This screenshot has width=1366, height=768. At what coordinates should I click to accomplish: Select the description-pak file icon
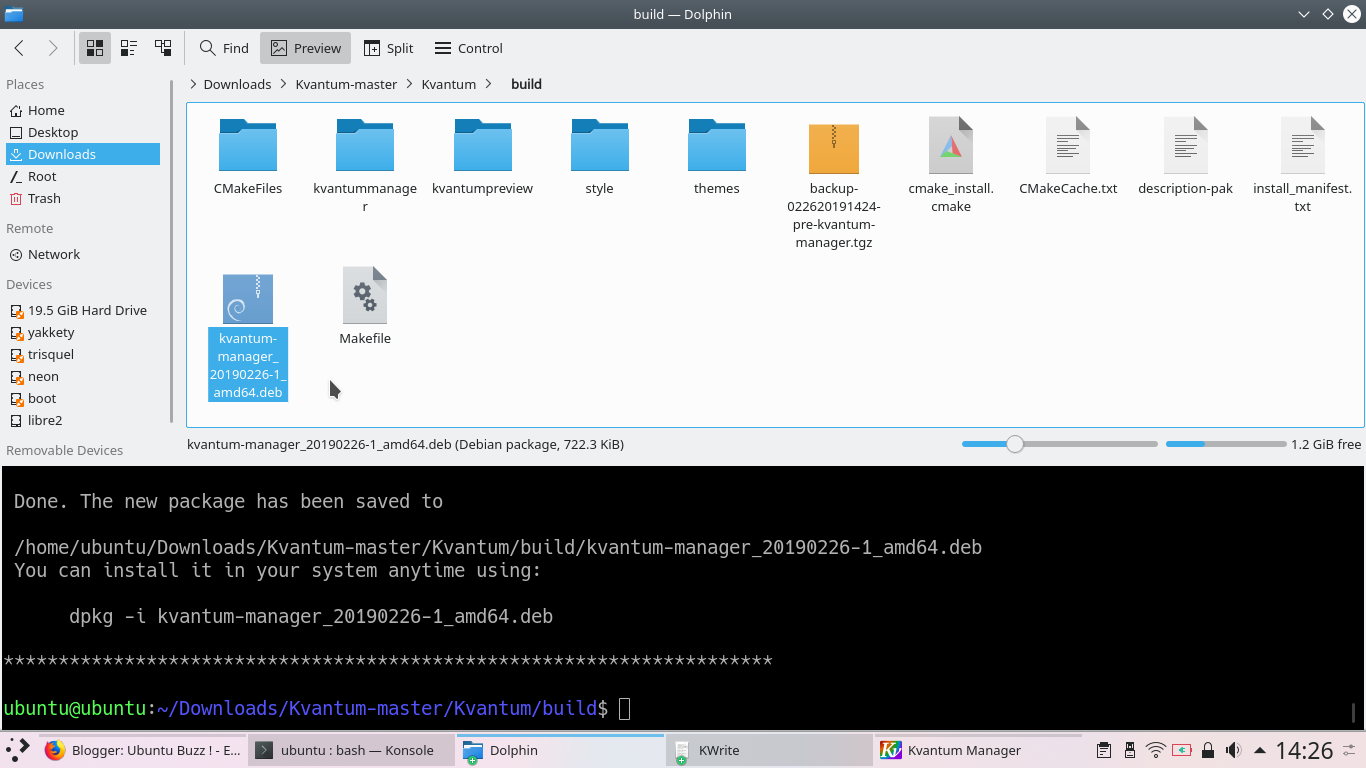pos(1186,145)
